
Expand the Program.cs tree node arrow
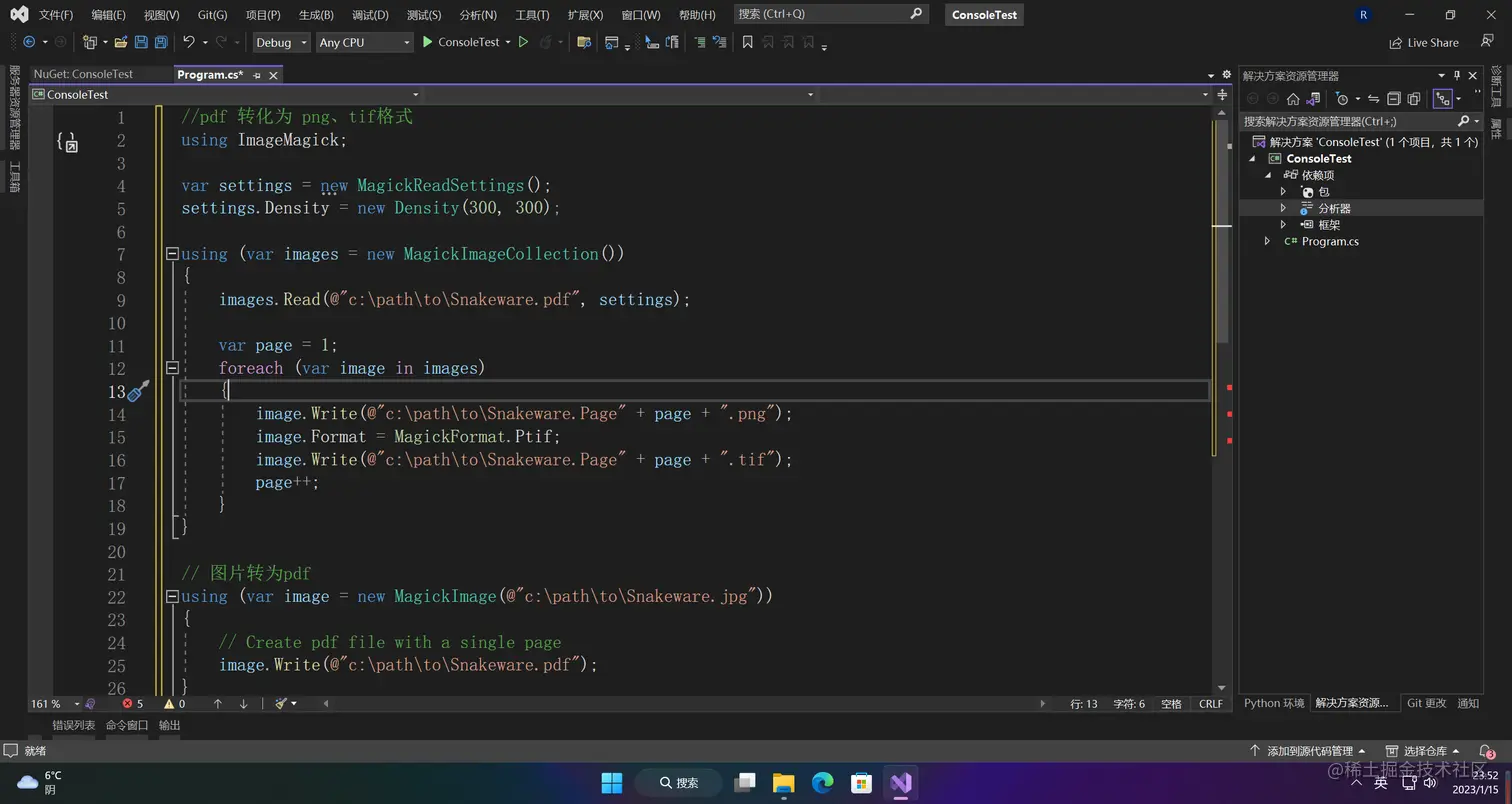1268,241
